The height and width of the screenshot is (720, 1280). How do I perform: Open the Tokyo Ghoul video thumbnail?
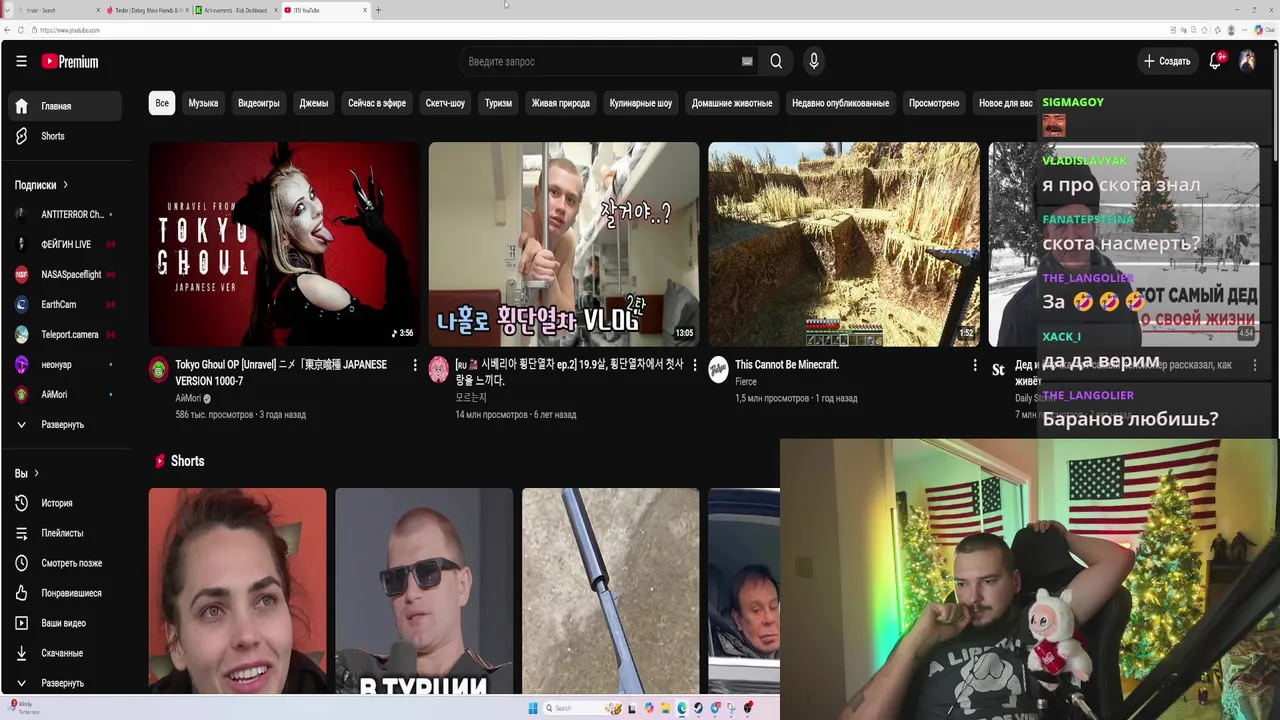(x=284, y=244)
